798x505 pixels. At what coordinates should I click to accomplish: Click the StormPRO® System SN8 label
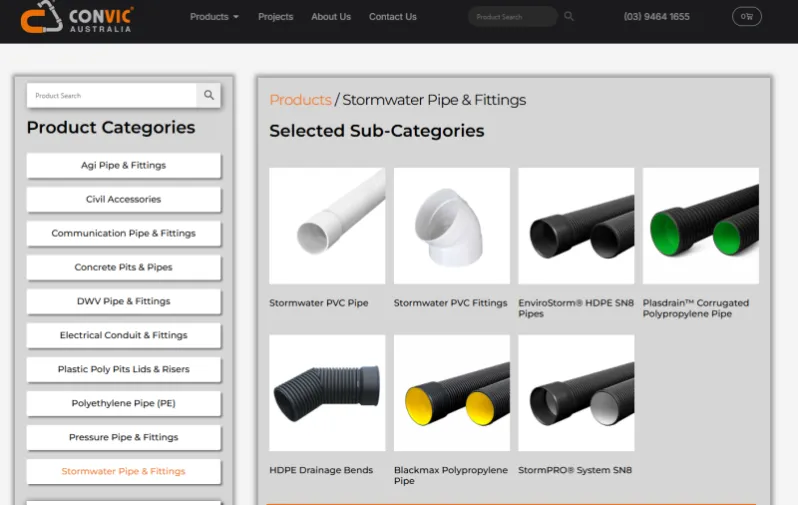(575, 470)
